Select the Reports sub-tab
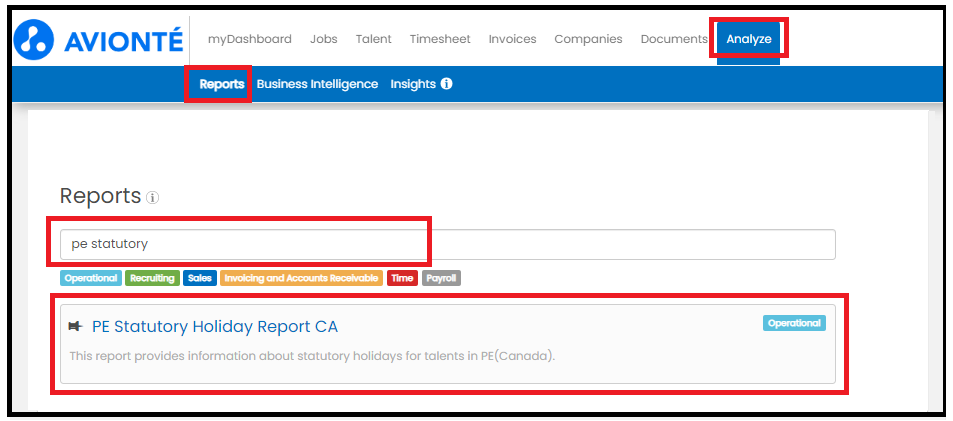Image resolution: width=953 pixels, height=421 pixels. tap(222, 84)
